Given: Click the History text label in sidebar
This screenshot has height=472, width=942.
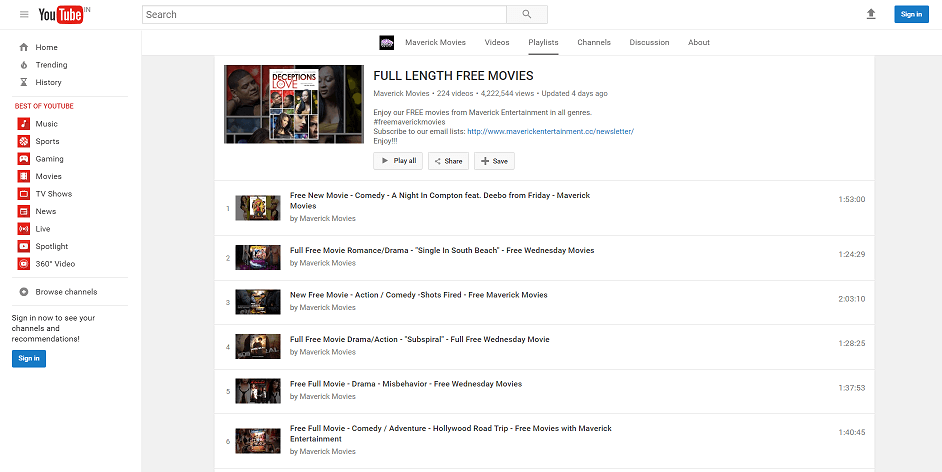Looking at the screenshot, I should coord(48,82).
